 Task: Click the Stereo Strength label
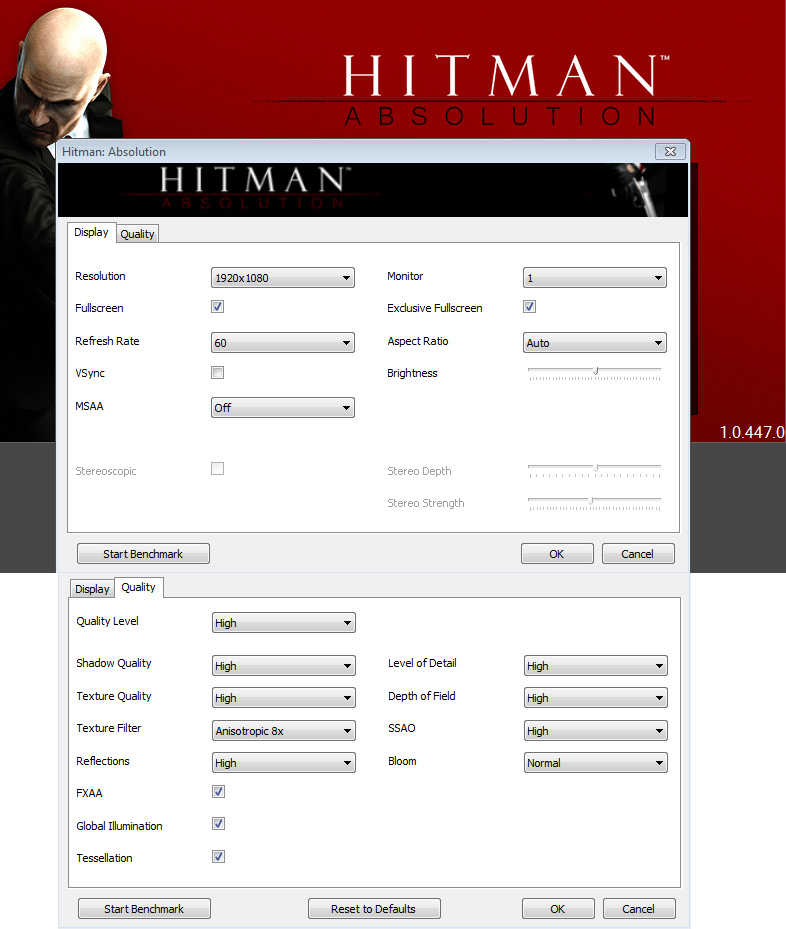click(426, 503)
